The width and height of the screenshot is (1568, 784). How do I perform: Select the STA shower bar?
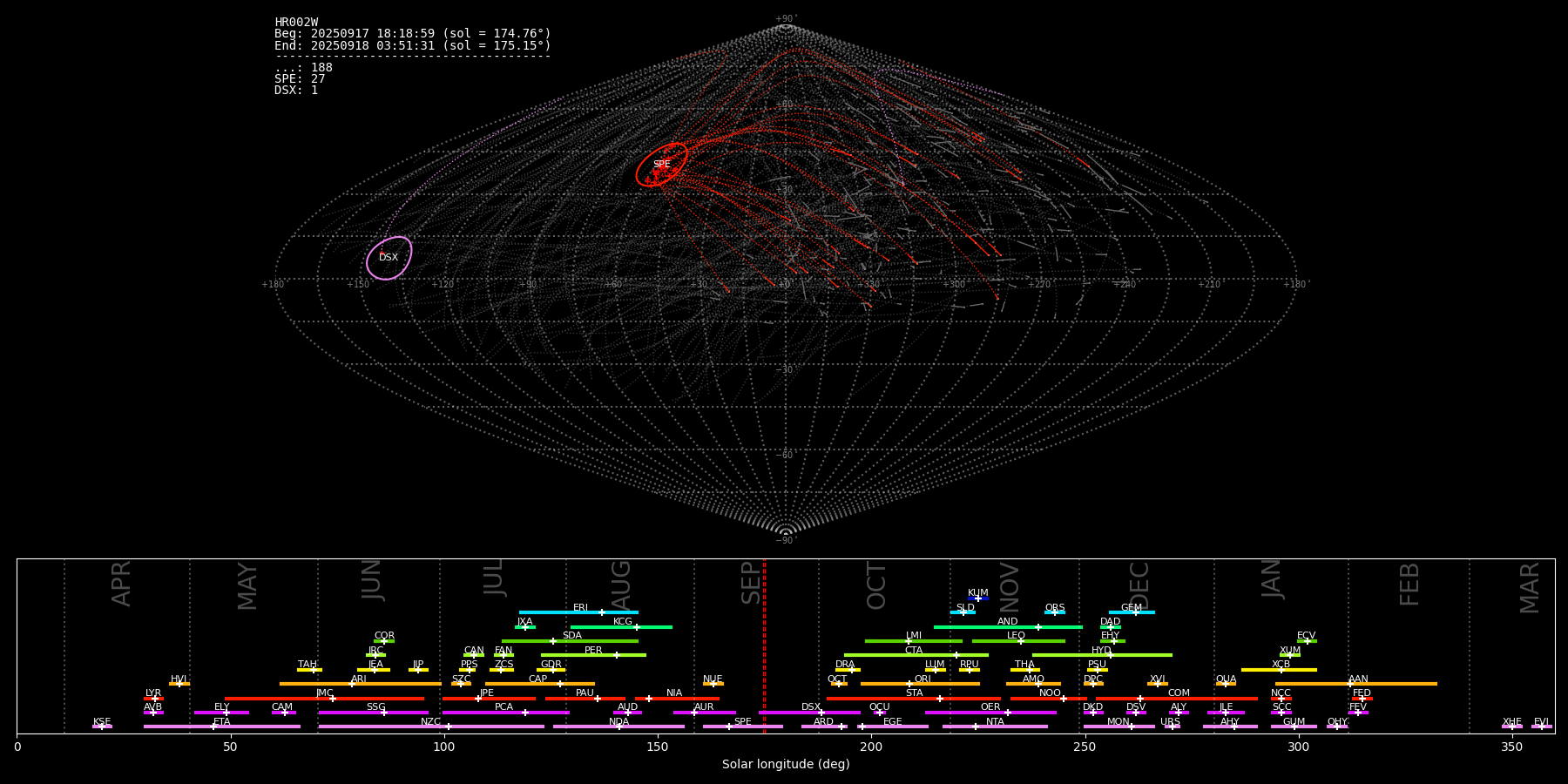click(914, 699)
